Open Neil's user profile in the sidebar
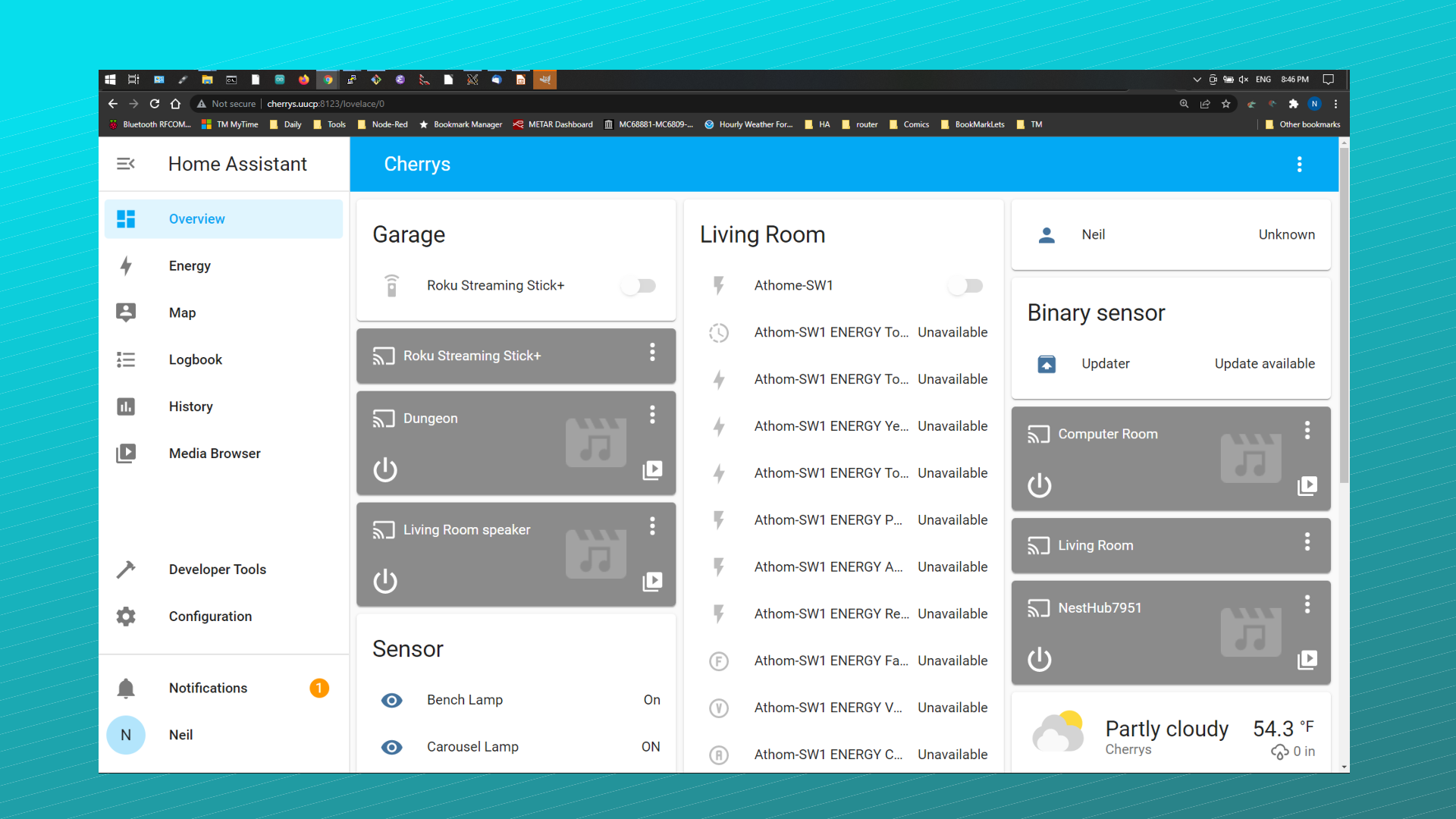 [180, 735]
